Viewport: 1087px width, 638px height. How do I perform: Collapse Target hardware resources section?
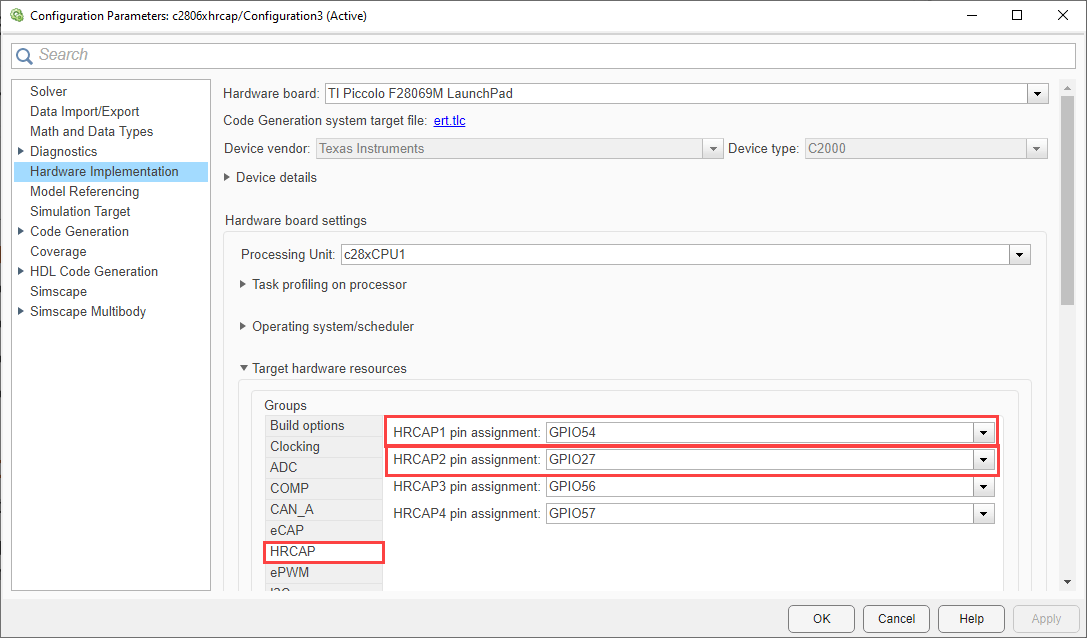click(x=244, y=369)
